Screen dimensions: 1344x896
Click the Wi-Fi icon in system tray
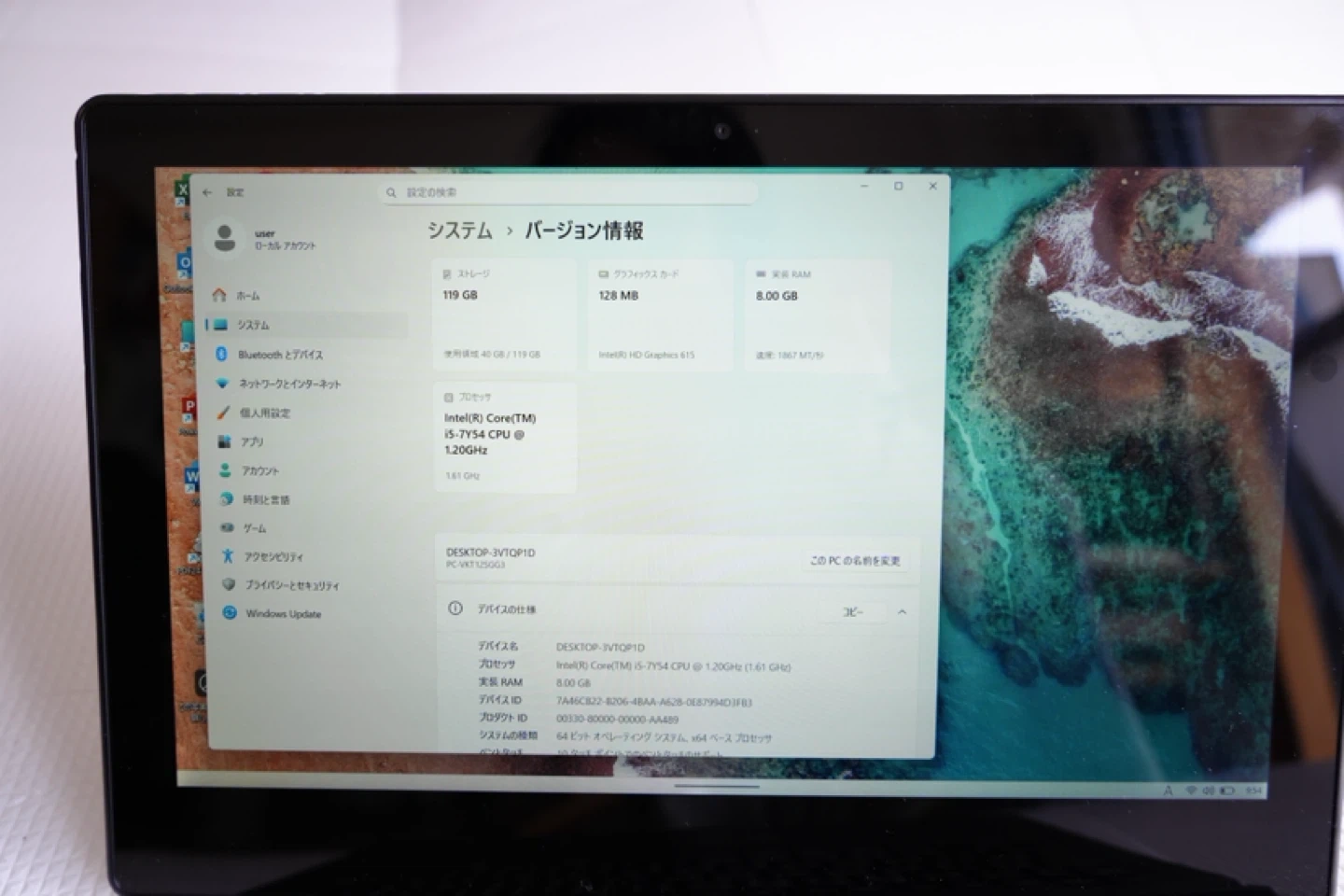pos(1192,791)
